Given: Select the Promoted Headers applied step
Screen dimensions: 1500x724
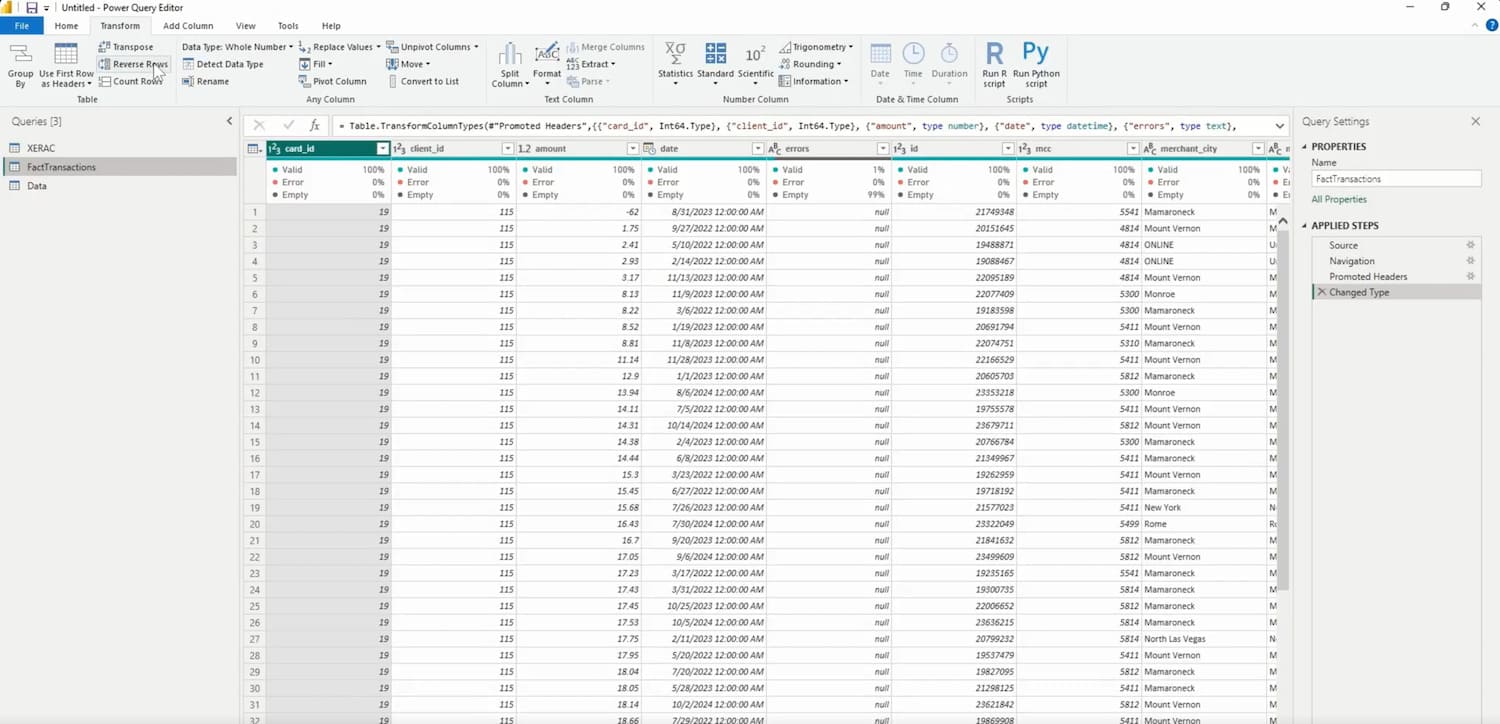Looking at the screenshot, I should 1368,277.
